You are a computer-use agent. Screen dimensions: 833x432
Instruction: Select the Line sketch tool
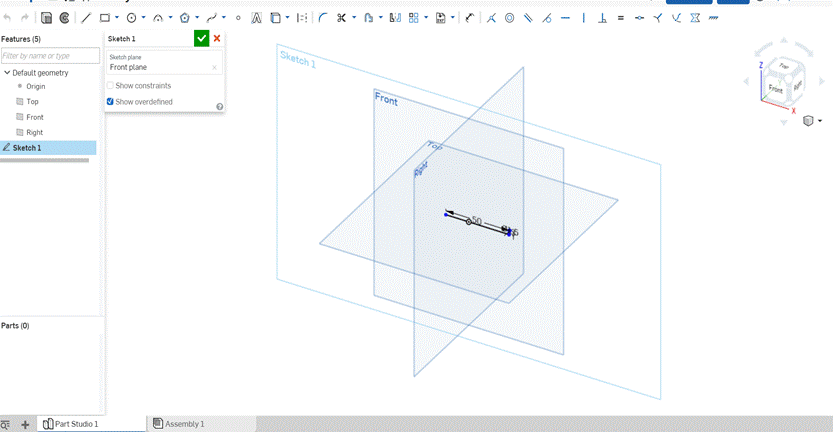click(x=86, y=18)
